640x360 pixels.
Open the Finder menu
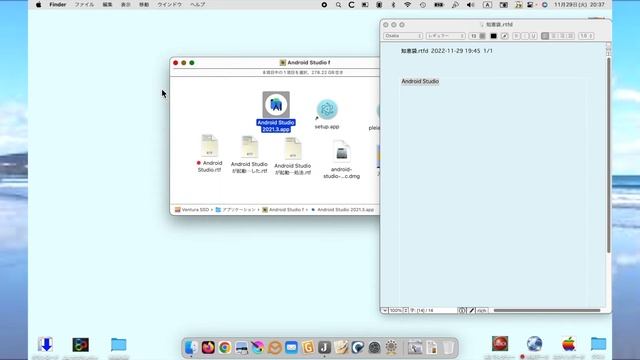58,5
